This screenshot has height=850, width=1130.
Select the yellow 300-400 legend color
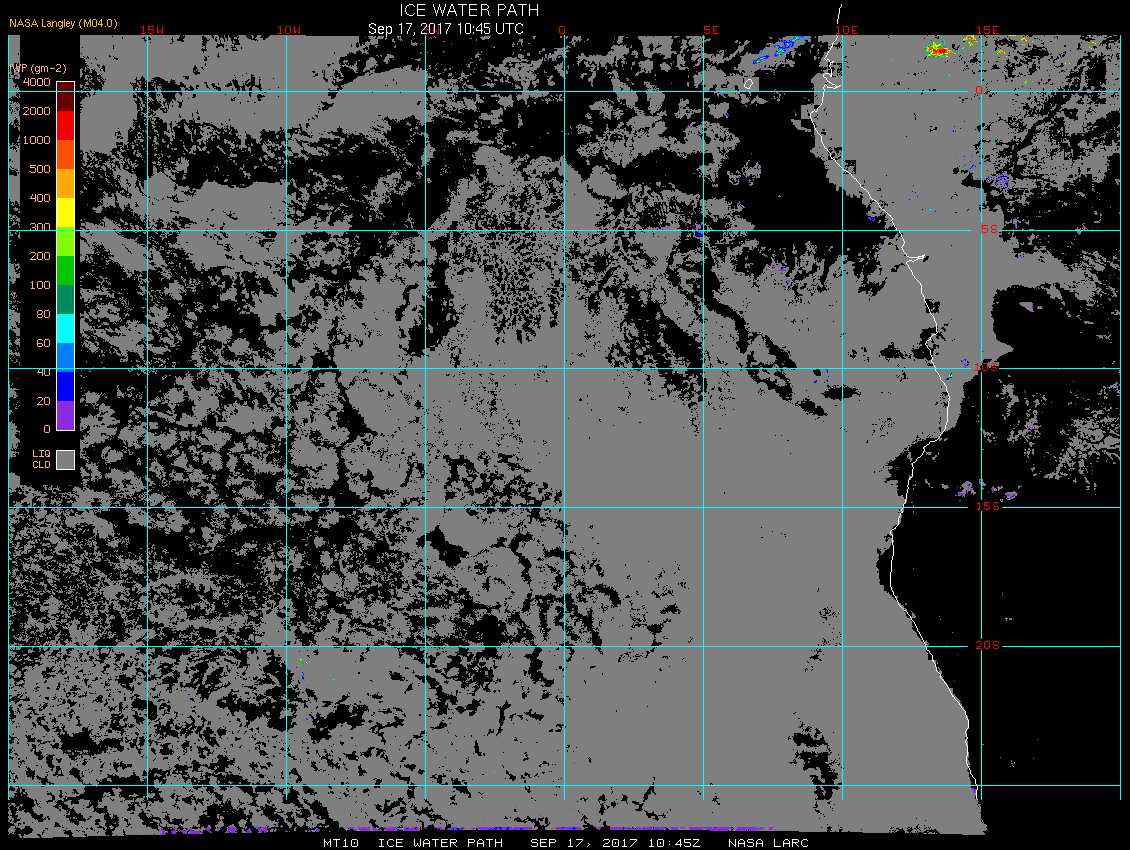pos(66,212)
